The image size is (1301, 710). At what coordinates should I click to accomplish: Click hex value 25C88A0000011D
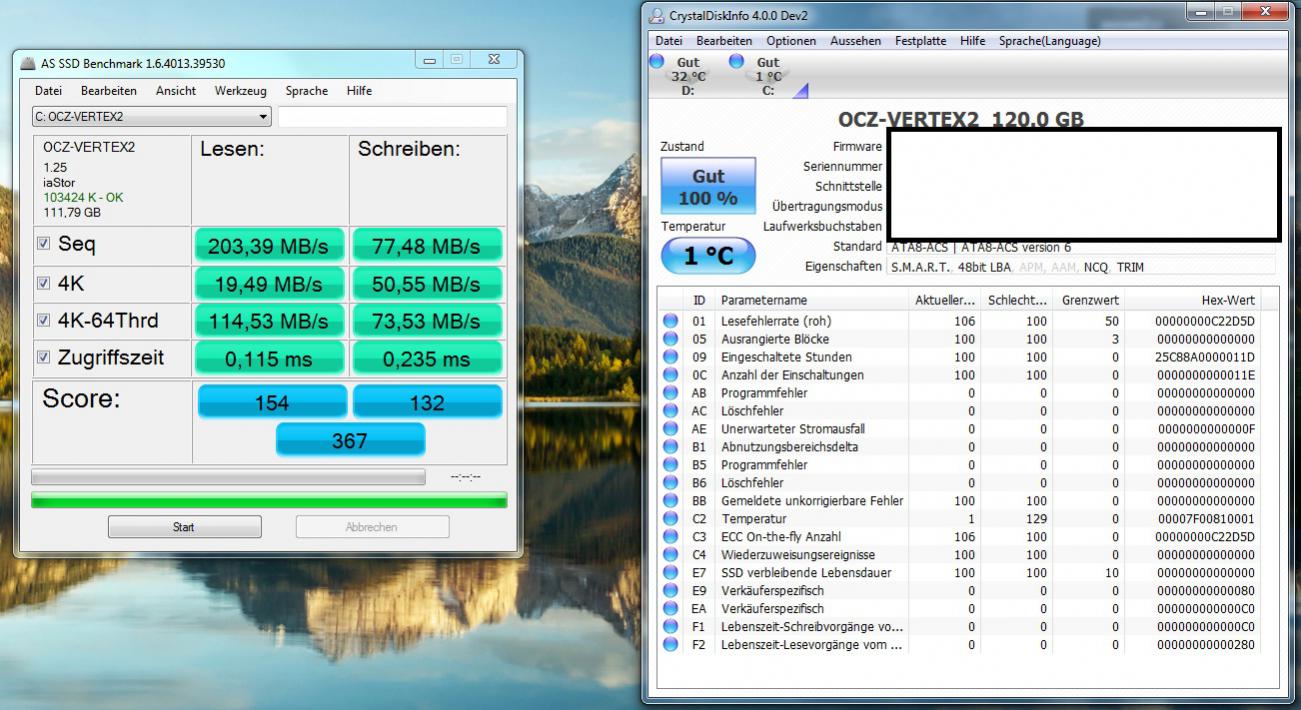1205,357
